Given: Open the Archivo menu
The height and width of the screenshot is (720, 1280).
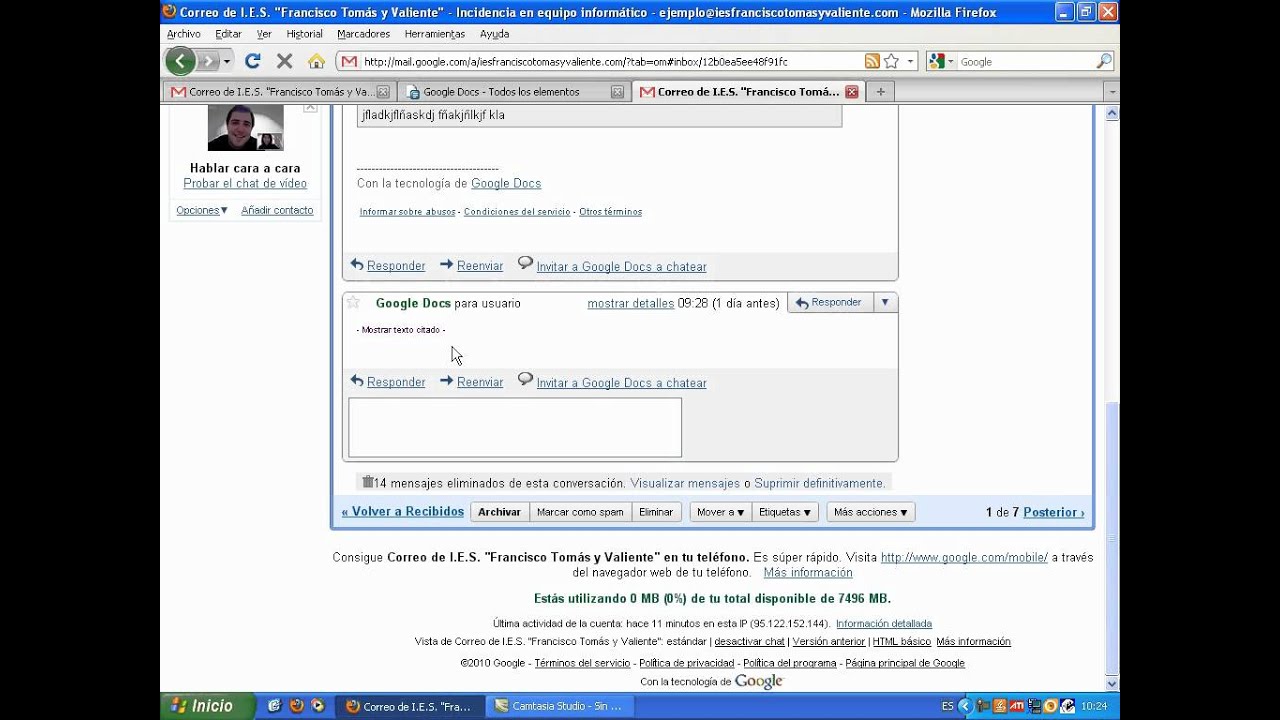Looking at the screenshot, I should pos(184,34).
